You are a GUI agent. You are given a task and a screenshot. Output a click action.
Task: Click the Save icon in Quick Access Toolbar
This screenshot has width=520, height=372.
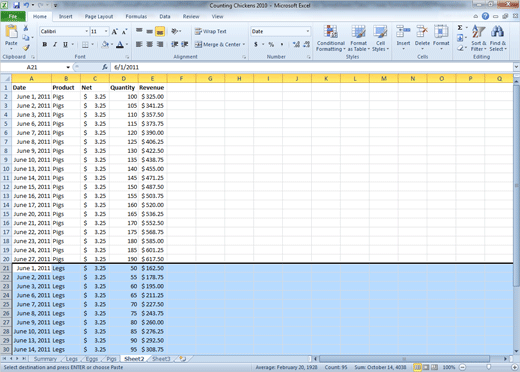coord(16,5)
